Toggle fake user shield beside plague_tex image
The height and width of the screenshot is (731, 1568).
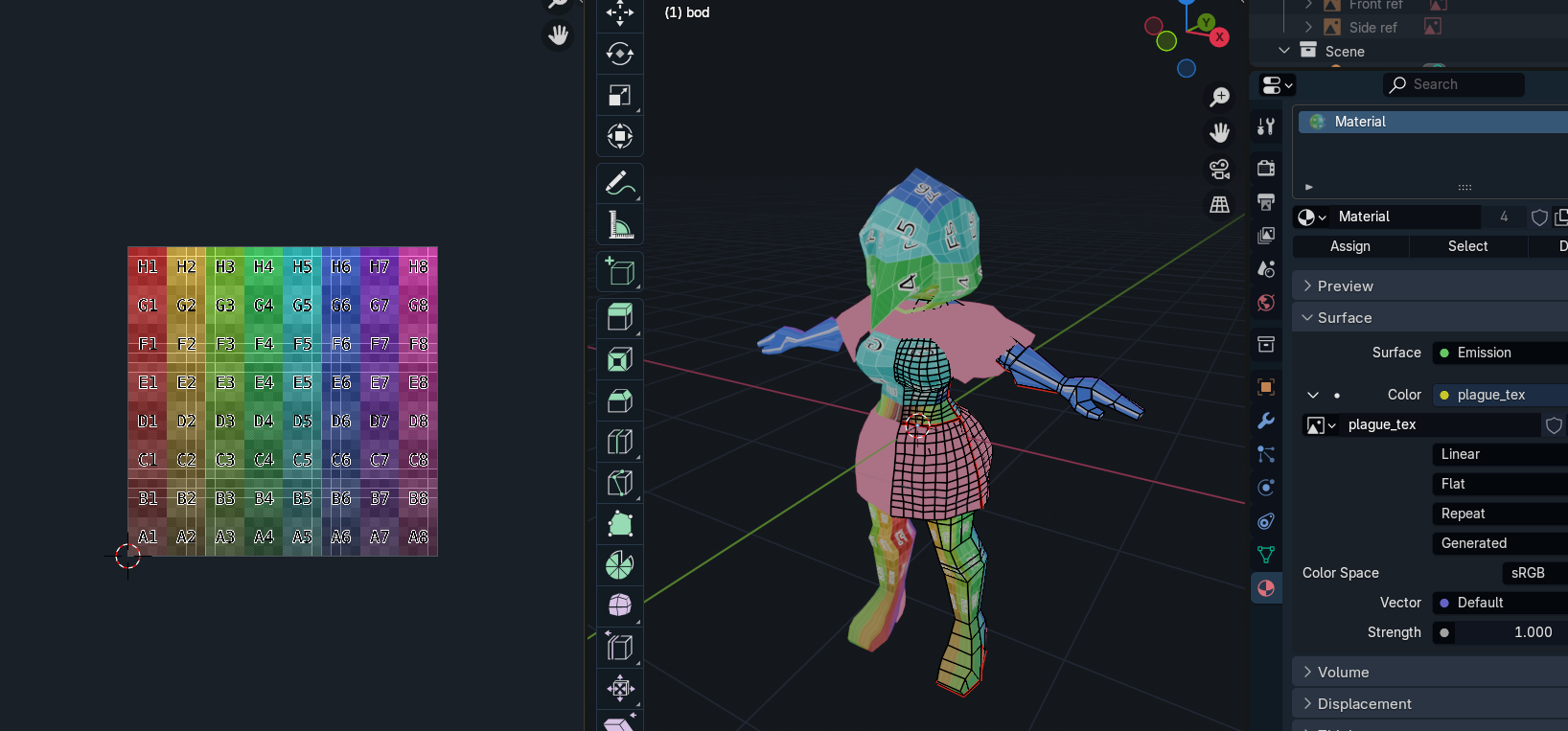click(x=1554, y=425)
